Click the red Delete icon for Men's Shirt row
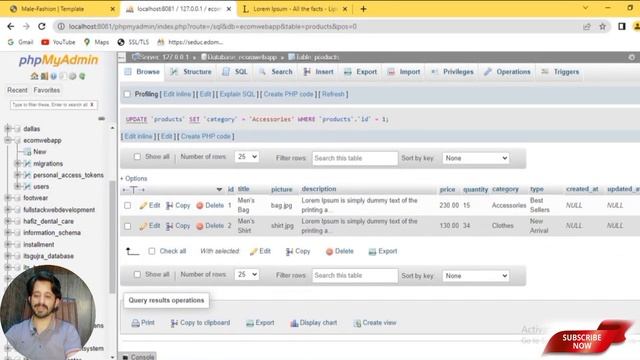The width and height of the screenshot is (640, 360). 200,226
